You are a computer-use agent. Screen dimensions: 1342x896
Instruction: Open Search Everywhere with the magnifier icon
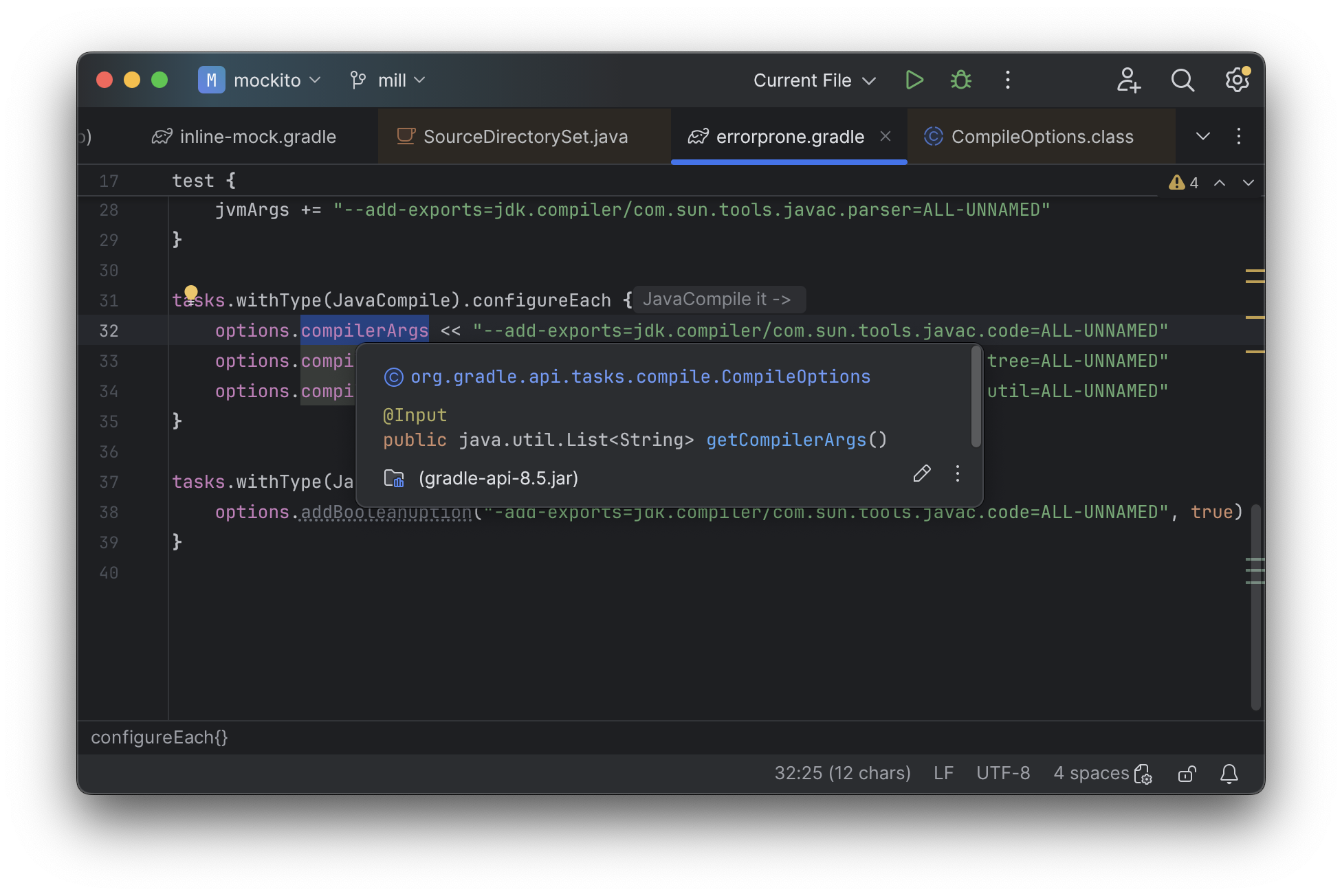coord(1182,80)
